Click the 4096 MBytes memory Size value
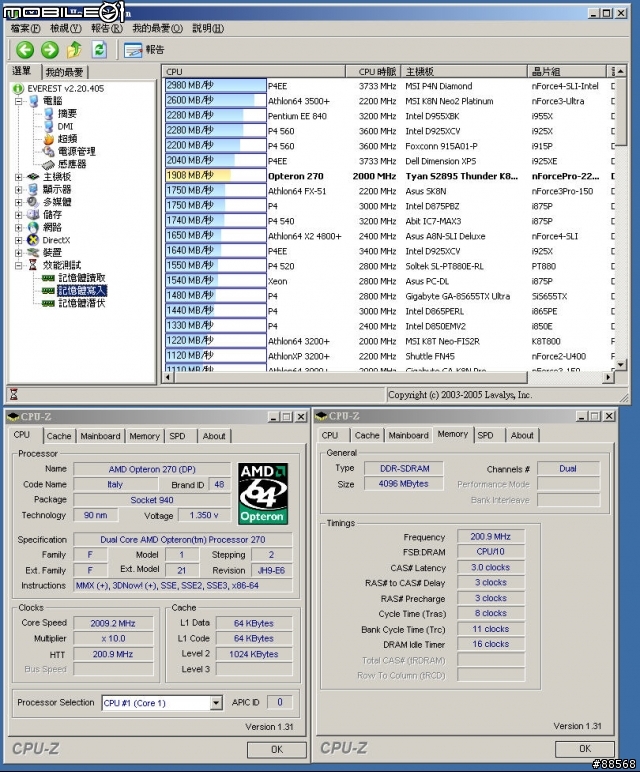This screenshot has height=772, width=640. [x=403, y=484]
